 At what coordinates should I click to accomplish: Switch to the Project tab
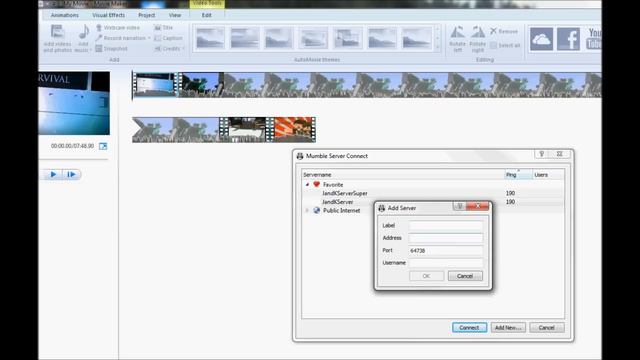(147, 15)
